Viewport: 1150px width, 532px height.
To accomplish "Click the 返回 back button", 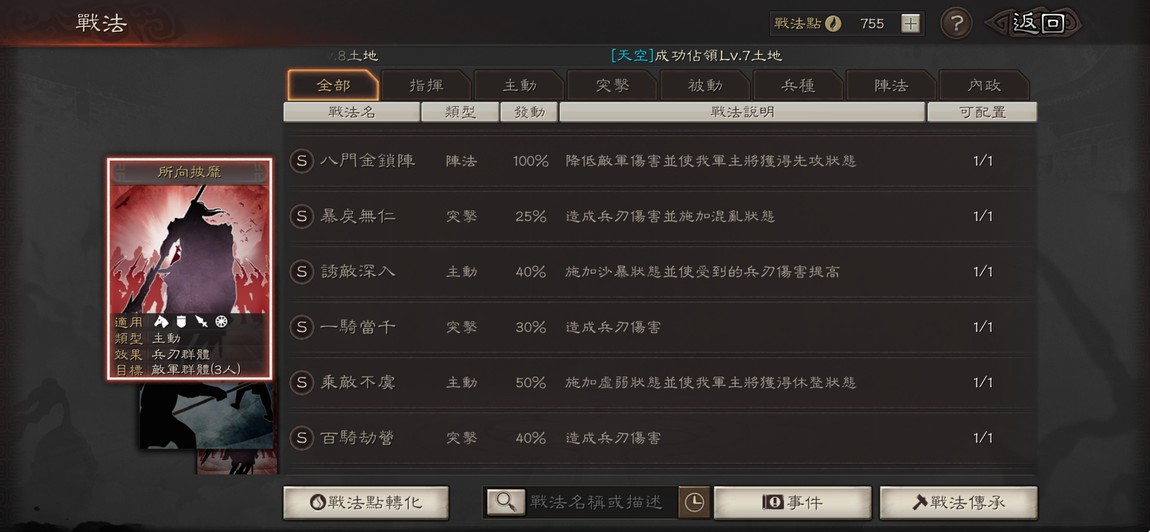I will tap(1034, 23).
